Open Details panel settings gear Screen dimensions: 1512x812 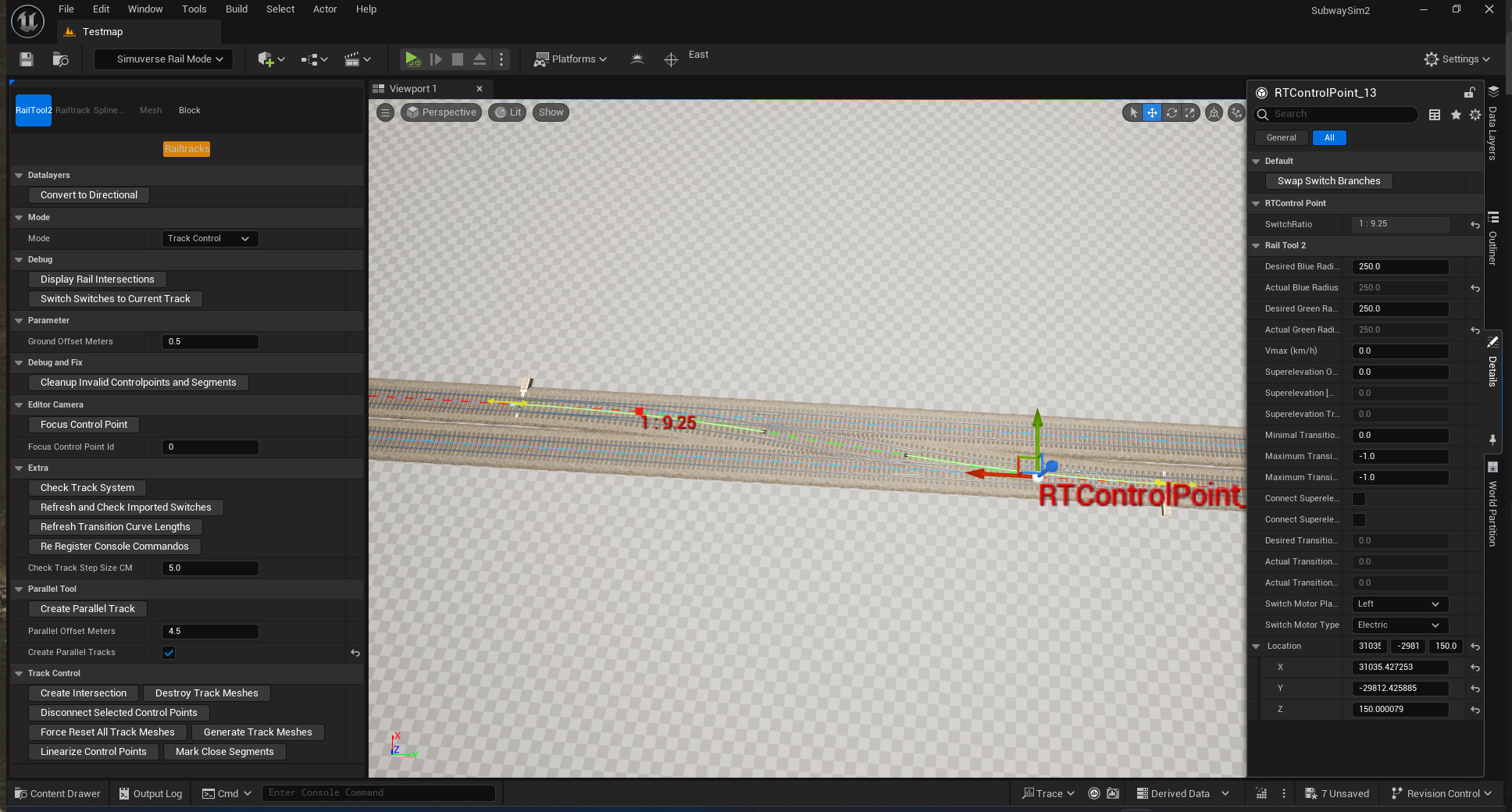pyautogui.click(x=1475, y=115)
